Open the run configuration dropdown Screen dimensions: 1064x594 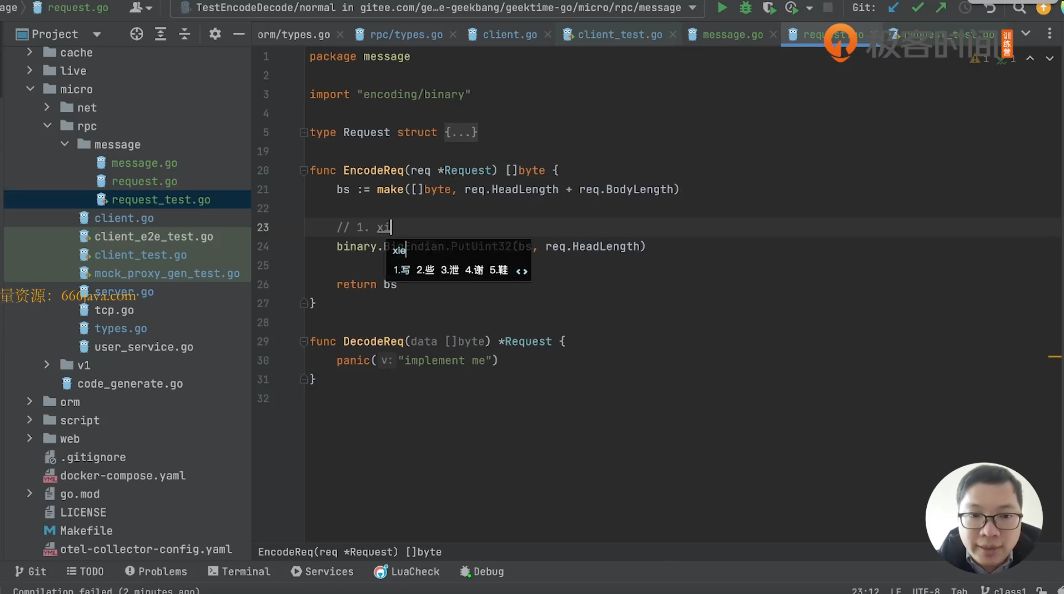point(692,8)
